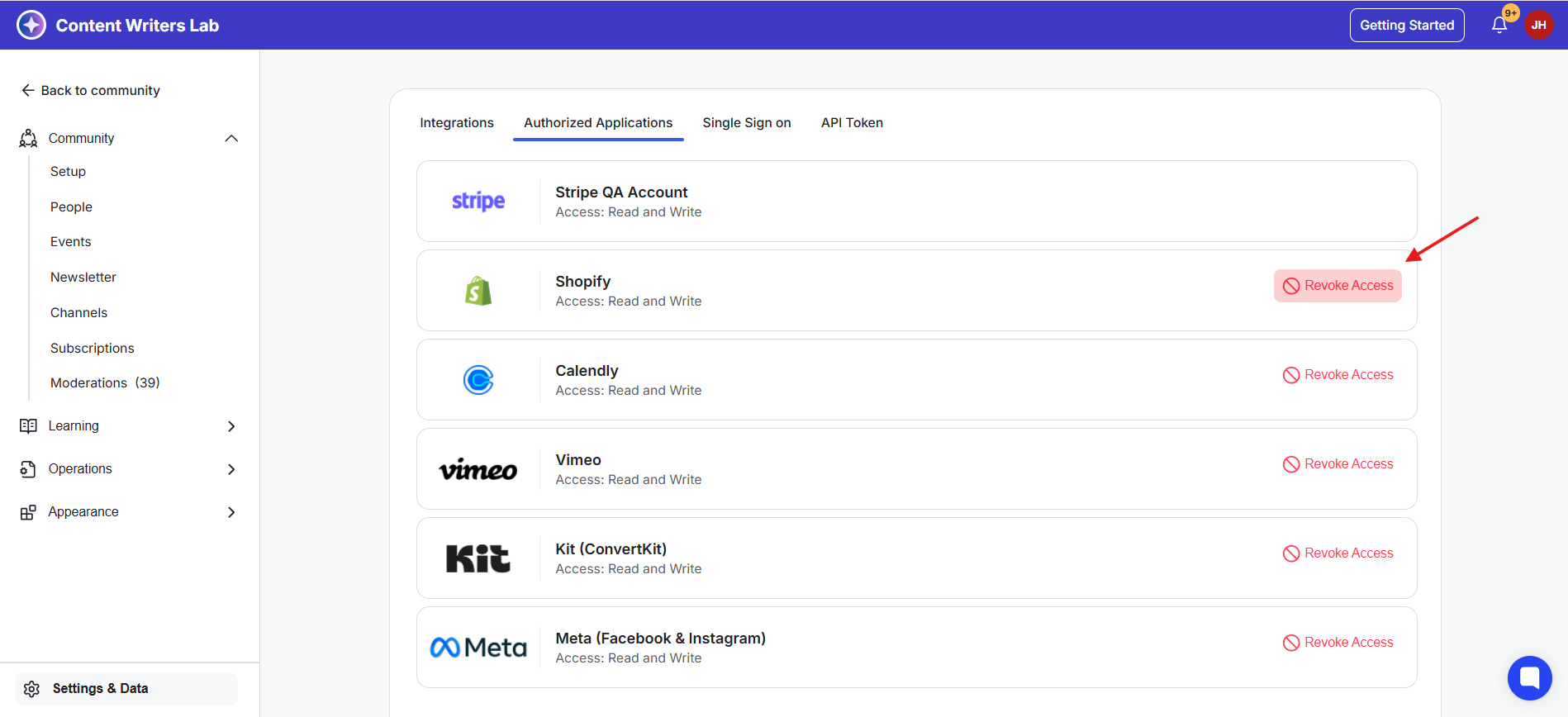Open Setup in Community menu

click(x=68, y=171)
